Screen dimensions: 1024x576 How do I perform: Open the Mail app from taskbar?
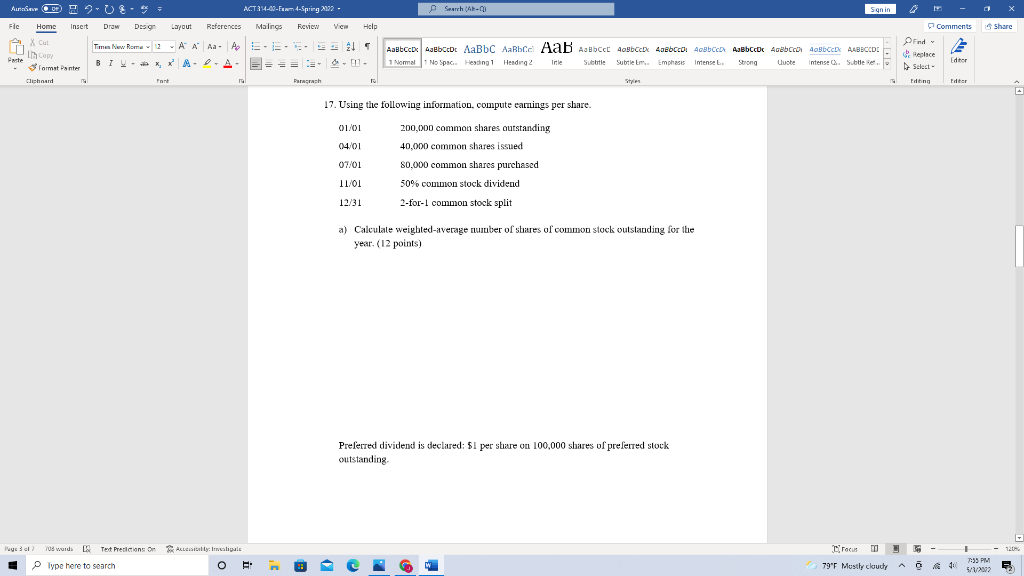coord(327,566)
